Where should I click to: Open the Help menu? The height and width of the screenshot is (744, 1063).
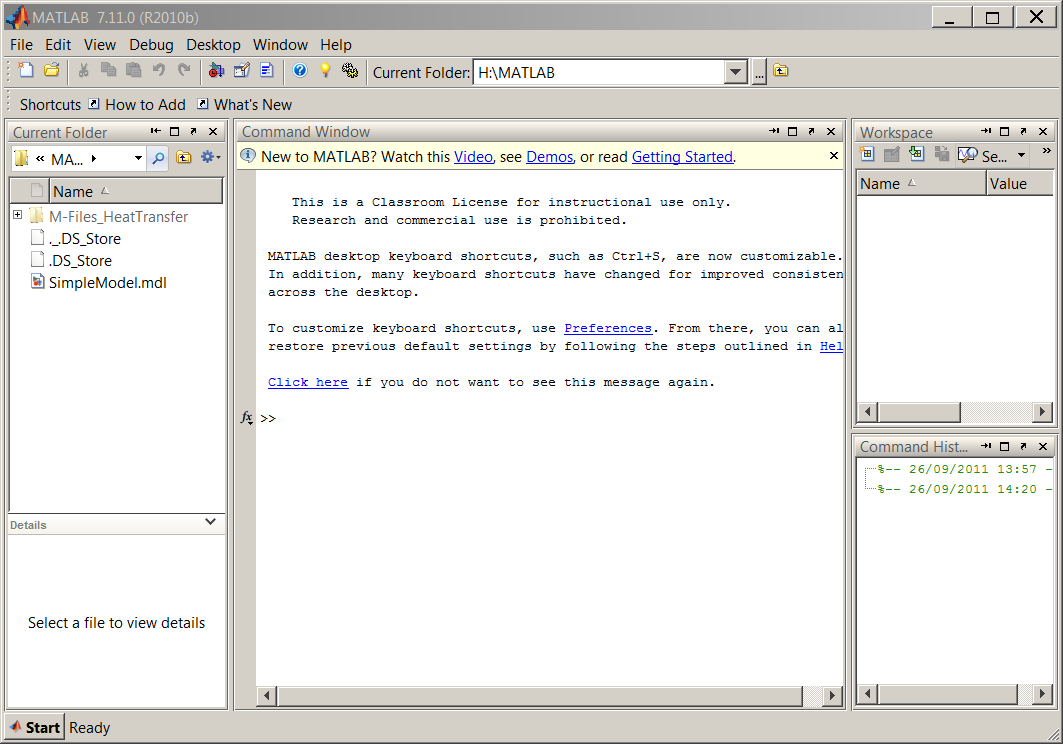coord(336,45)
